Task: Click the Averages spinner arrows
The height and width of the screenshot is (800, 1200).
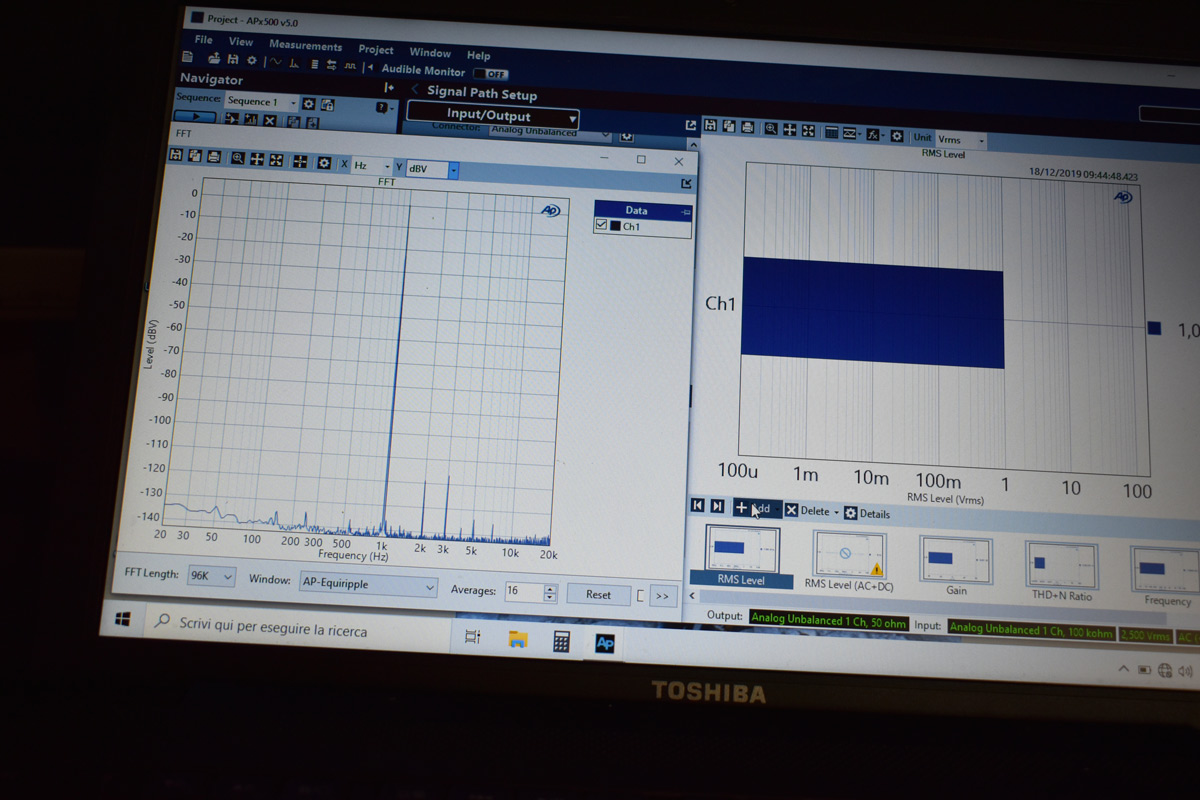Action: 550,593
